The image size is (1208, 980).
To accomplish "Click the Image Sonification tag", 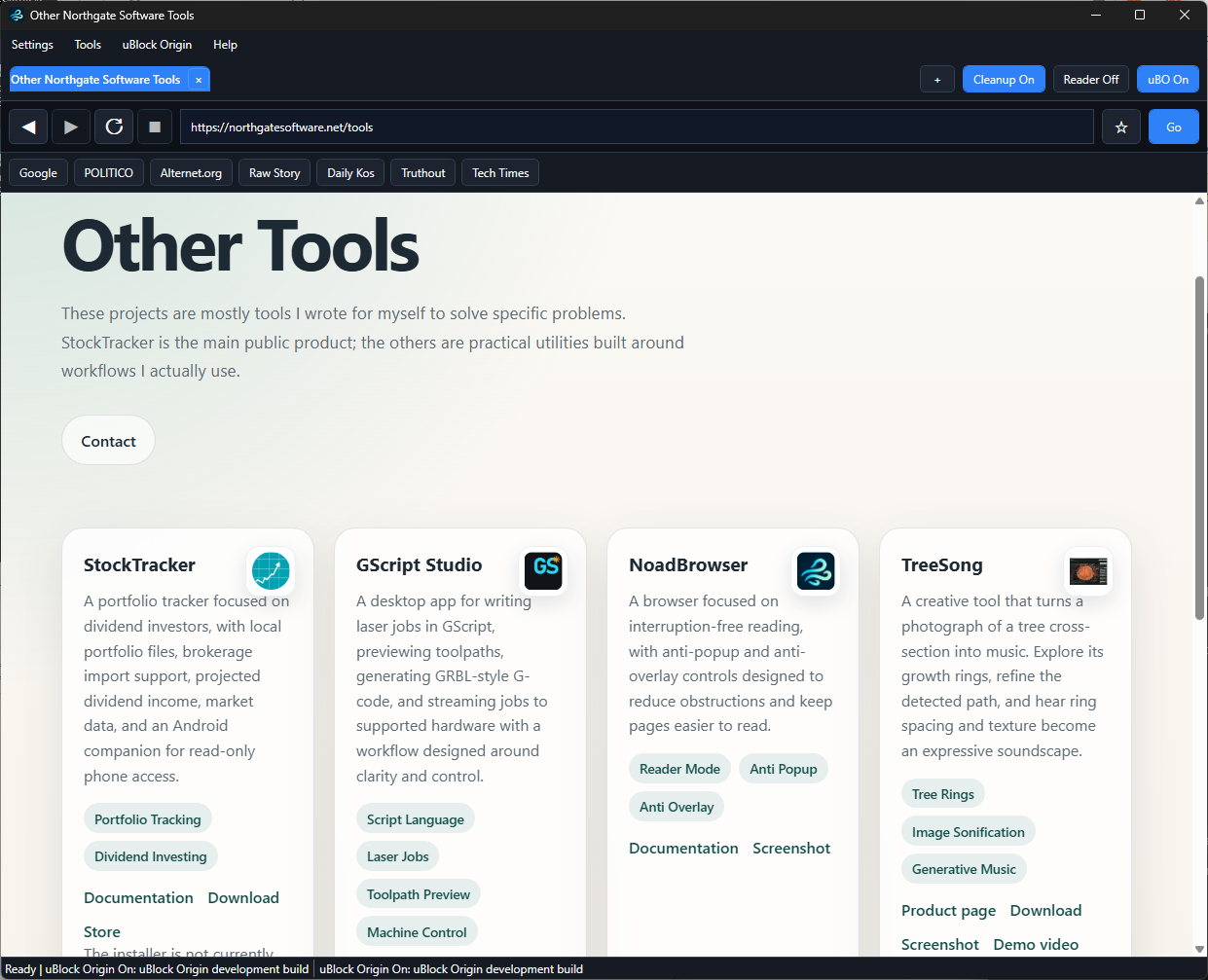I will pos(969,832).
